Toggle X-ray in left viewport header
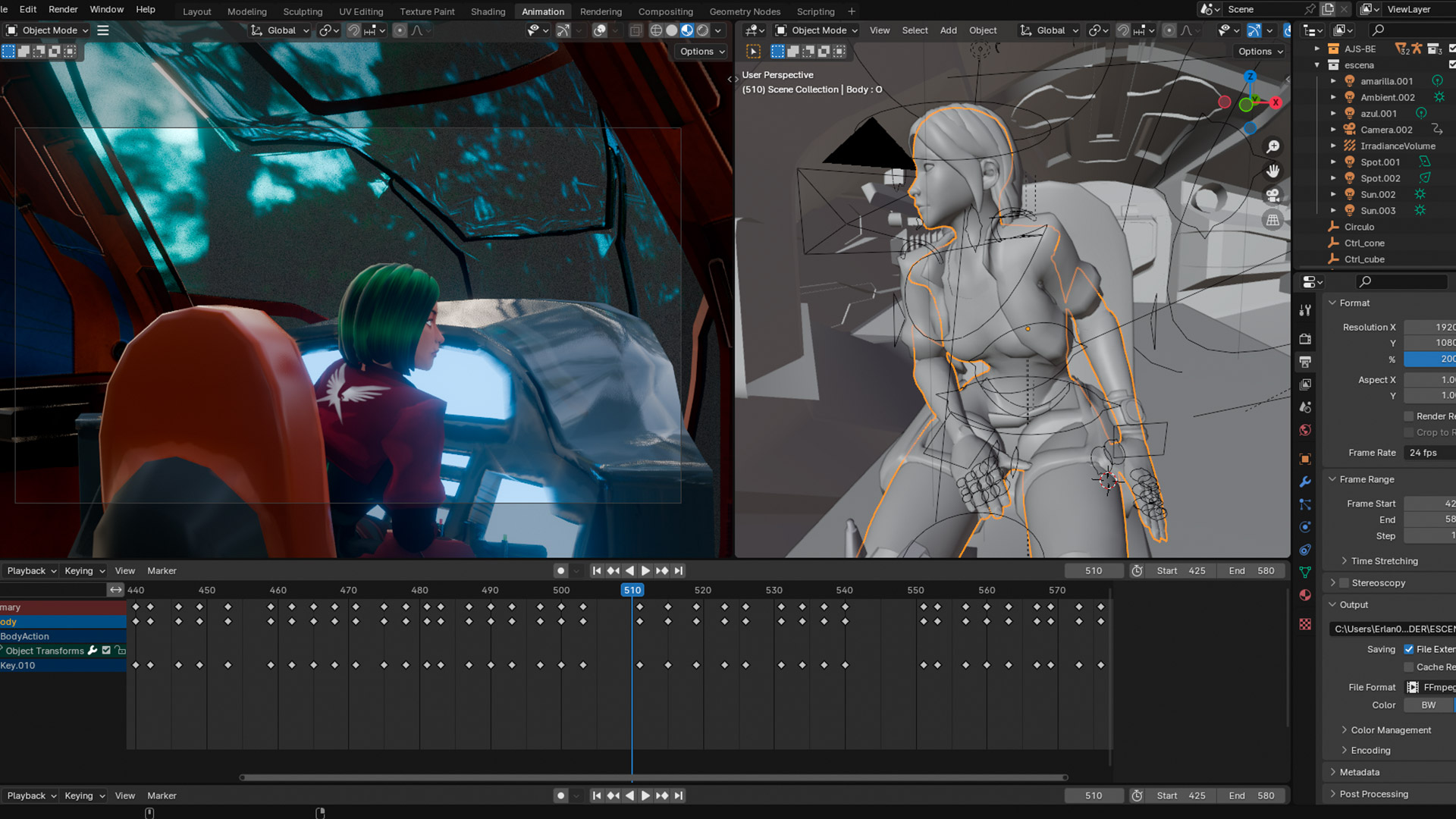The width and height of the screenshot is (1456, 819). tap(636, 30)
